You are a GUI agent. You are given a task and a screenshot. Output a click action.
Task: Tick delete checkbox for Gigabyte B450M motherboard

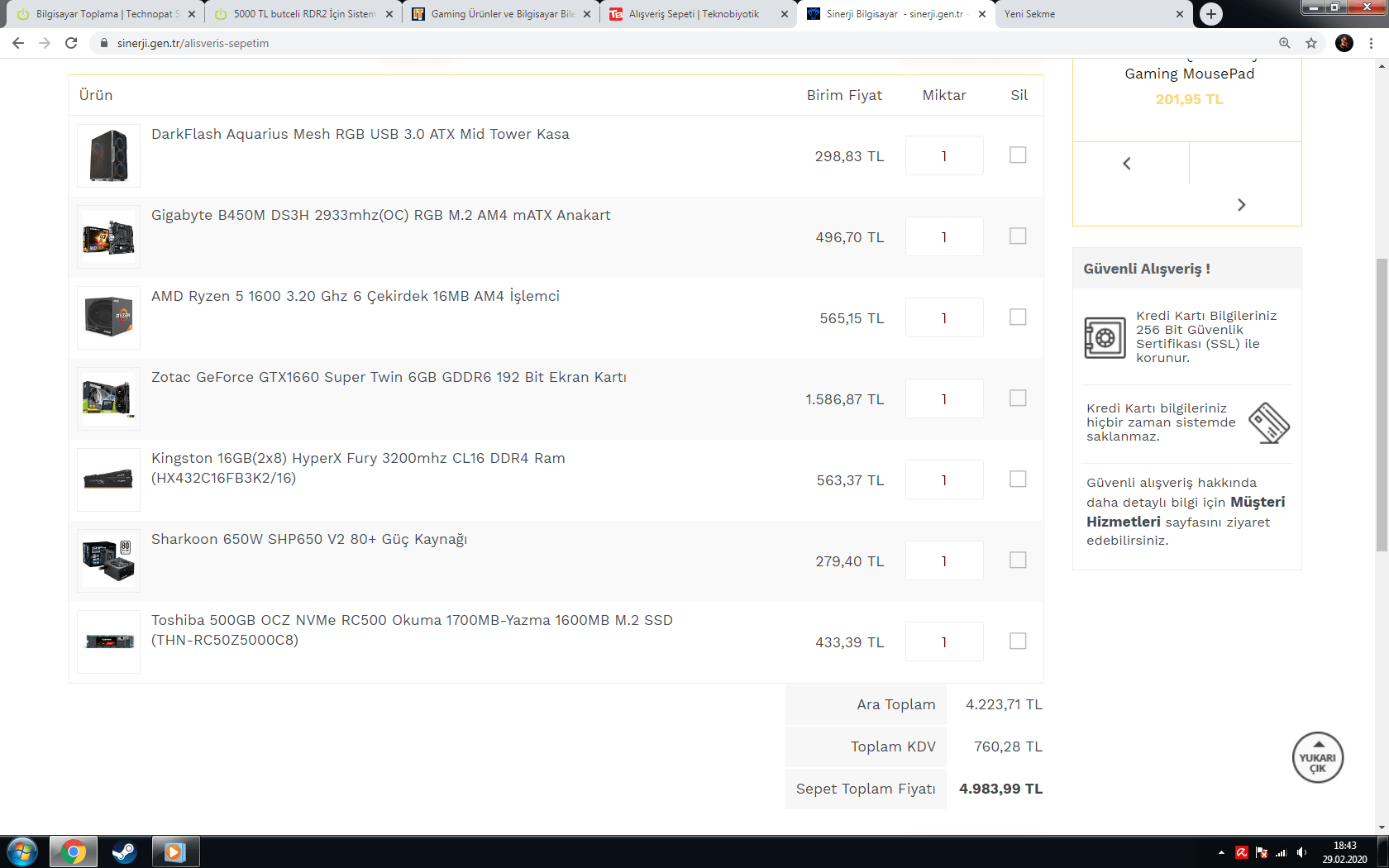click(1018, 236)
